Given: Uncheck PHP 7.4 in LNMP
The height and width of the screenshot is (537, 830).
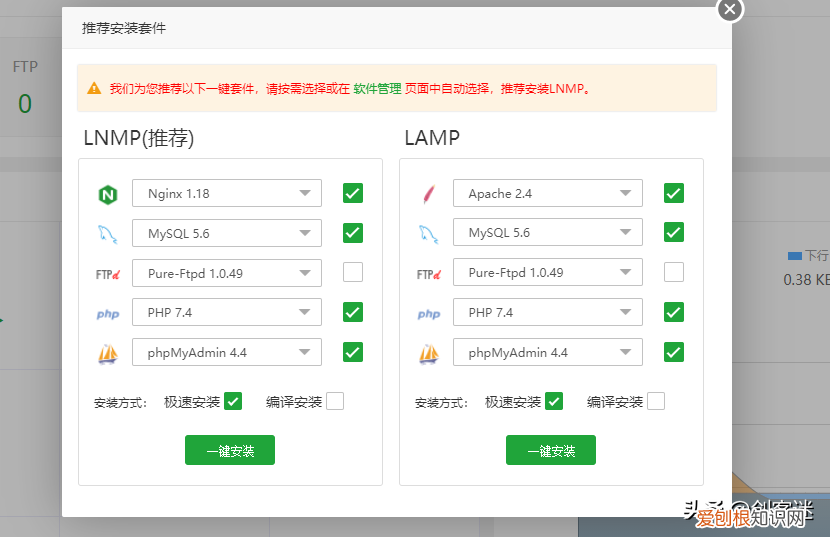Looking at the screenshot, I should point(353,312).
